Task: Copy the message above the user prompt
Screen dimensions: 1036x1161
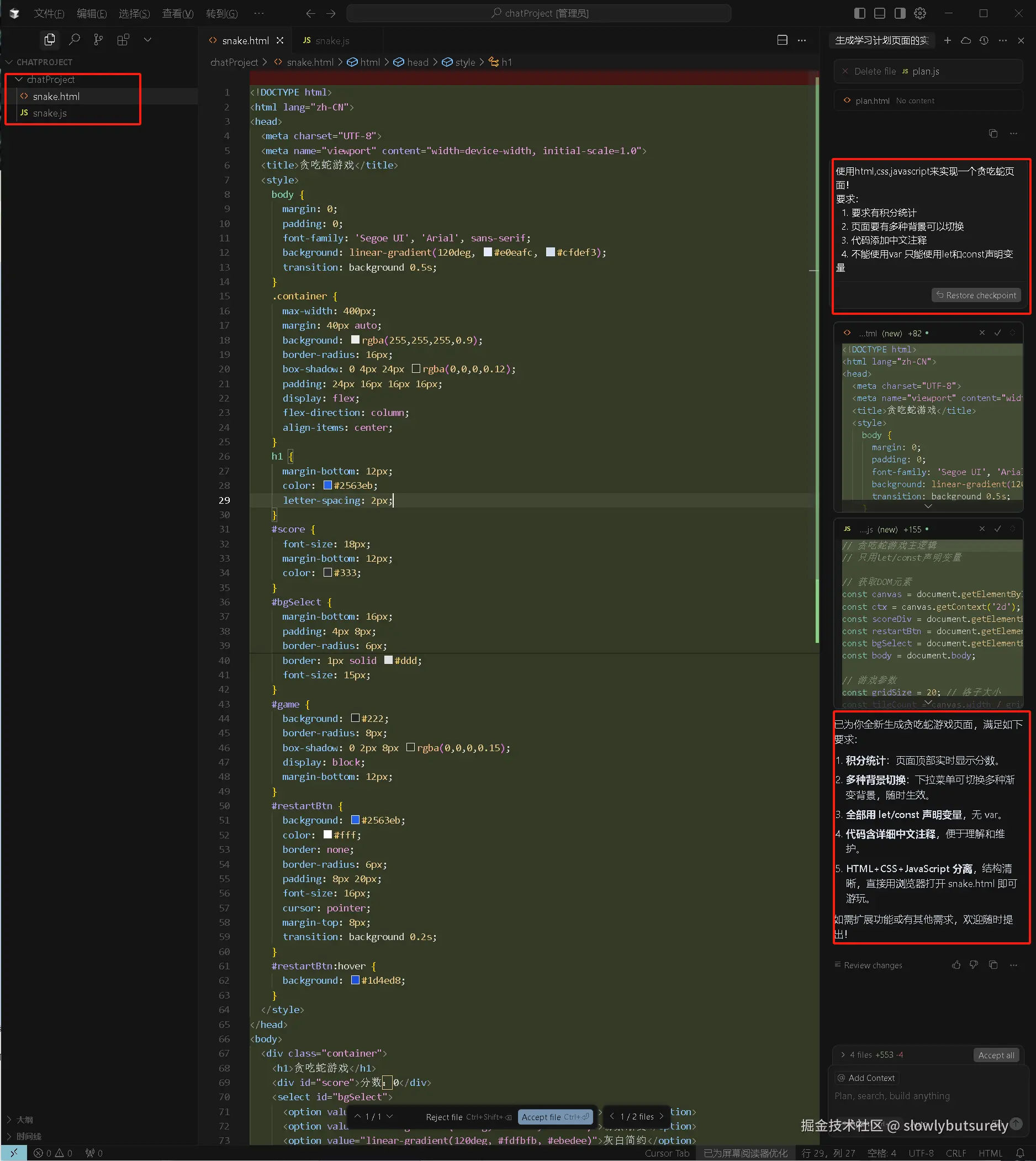Action: (x=993, y=133)
